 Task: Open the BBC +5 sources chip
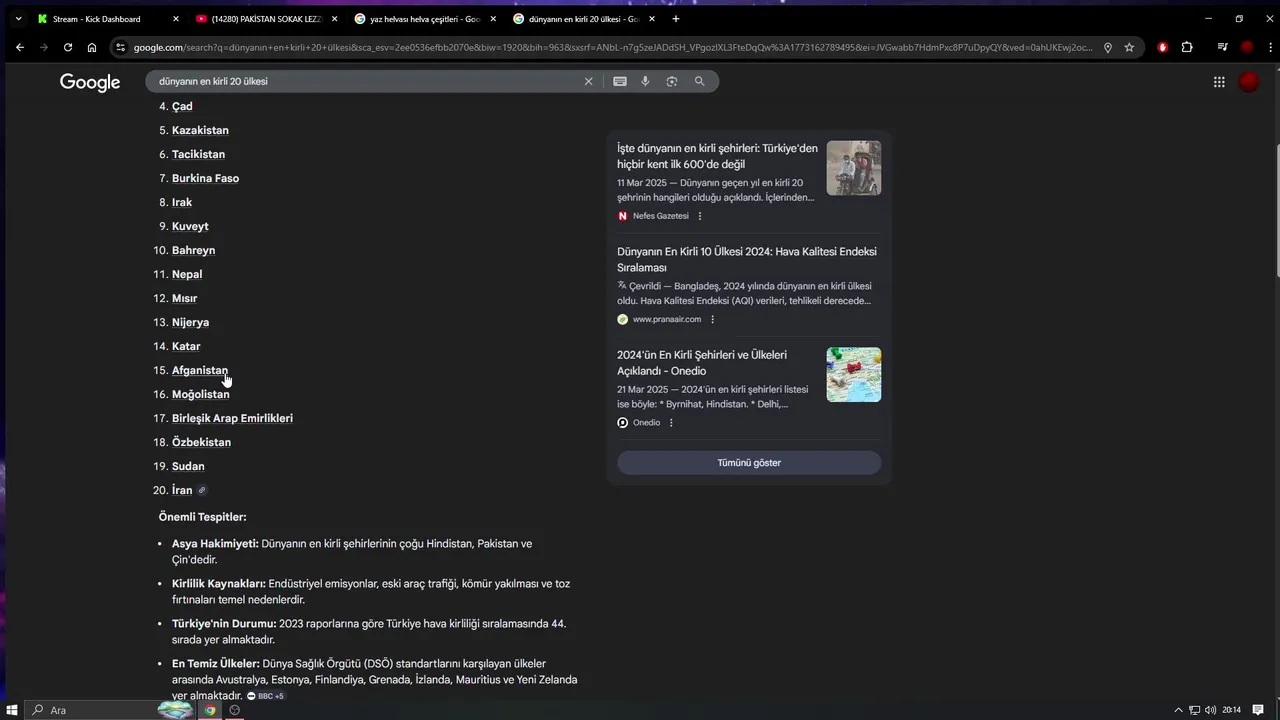pyautogui.click(x=265, y=696)
